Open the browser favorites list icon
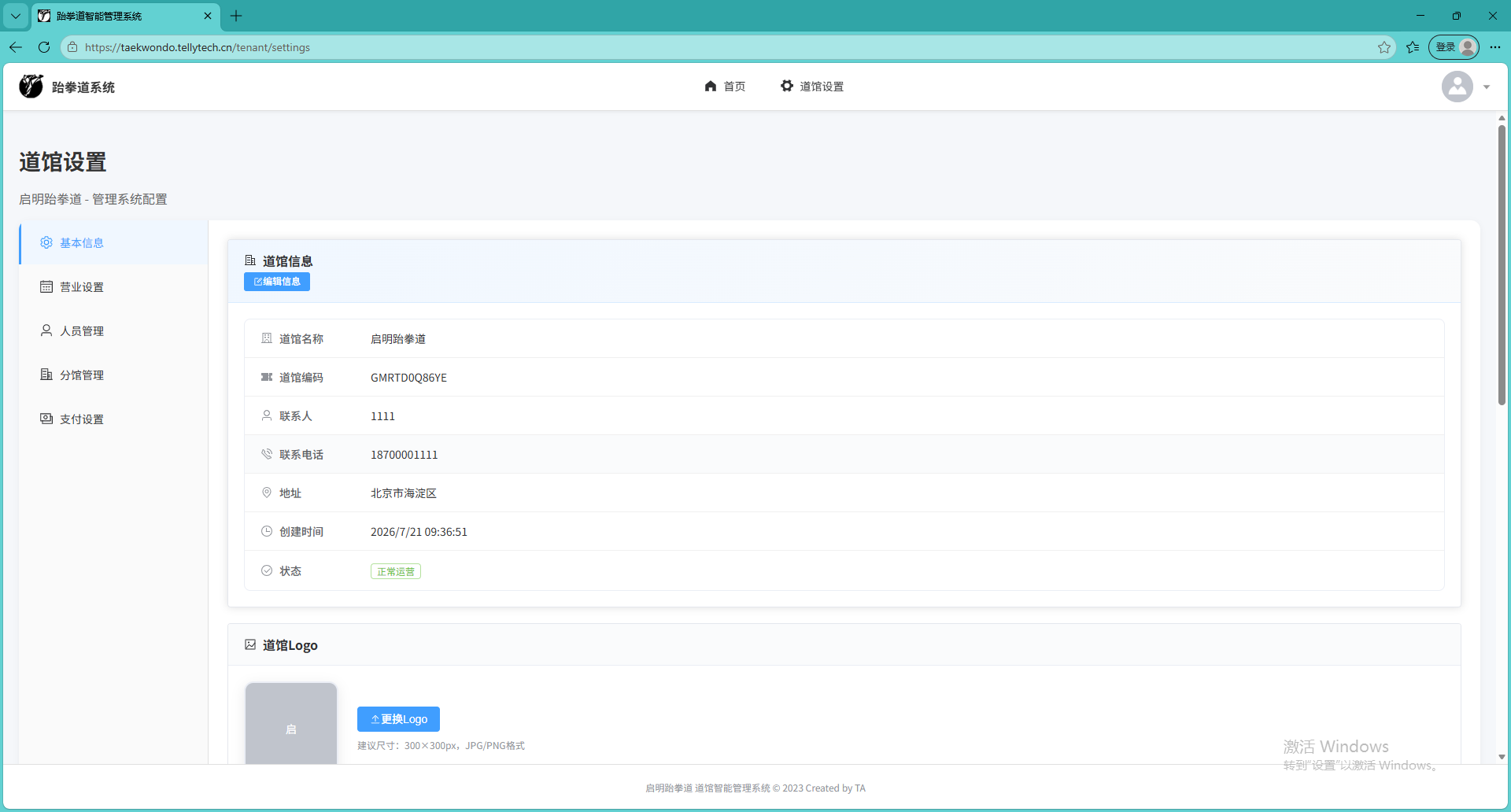This screenshot has width=1511, height=812. (1413, 47)
